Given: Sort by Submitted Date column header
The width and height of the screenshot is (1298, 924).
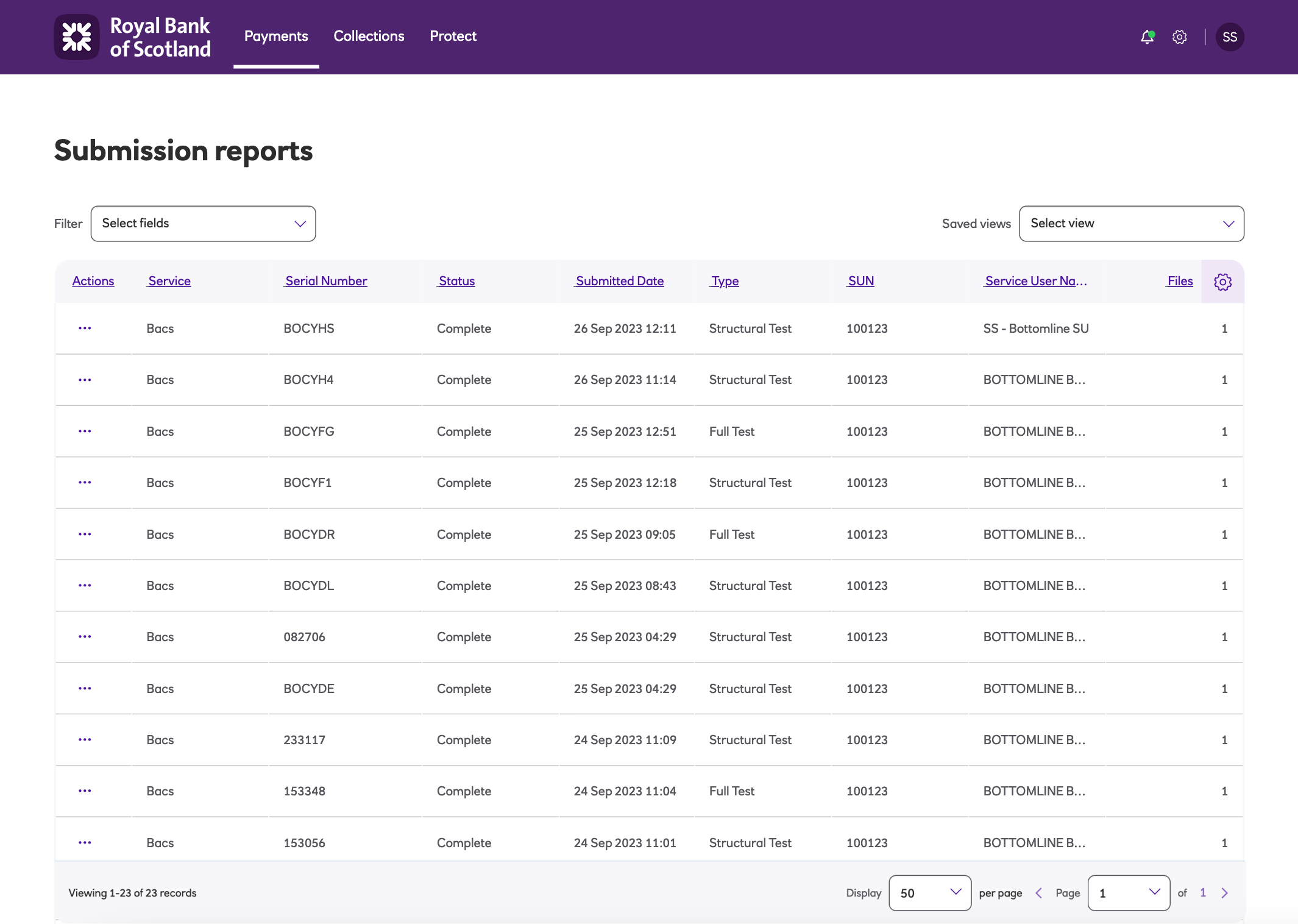Looking at the screenshot, I should coord(619,281).
